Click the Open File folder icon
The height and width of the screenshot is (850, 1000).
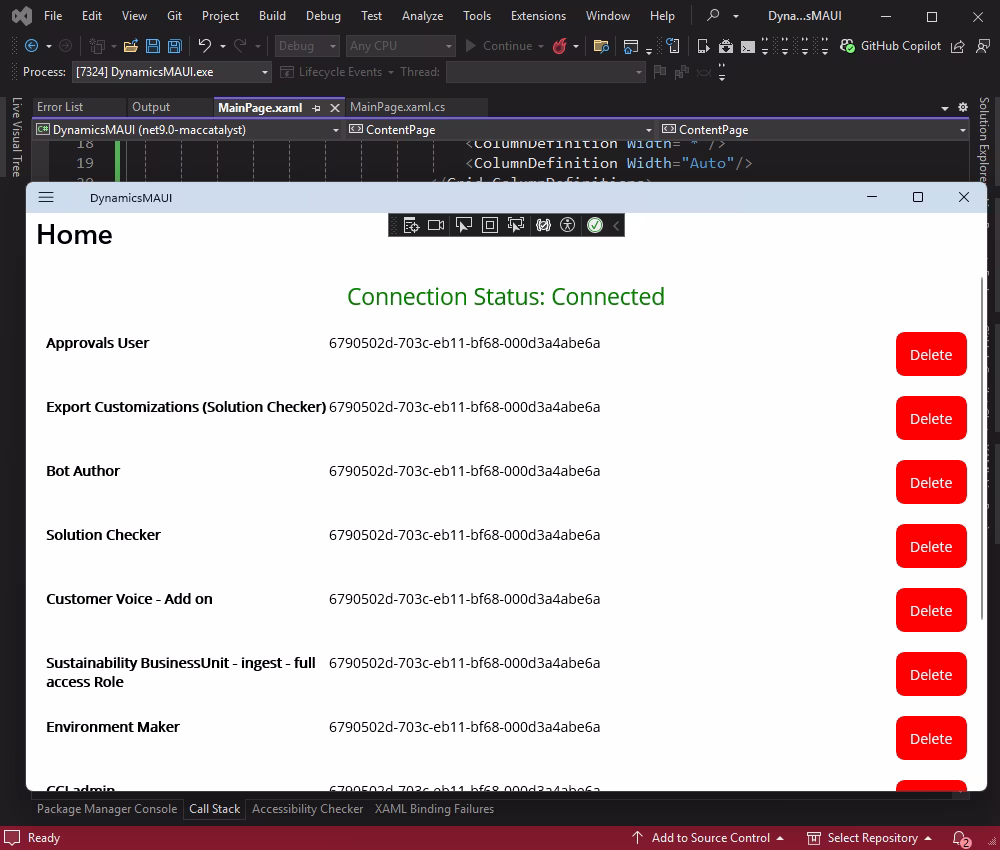point(131,46)
